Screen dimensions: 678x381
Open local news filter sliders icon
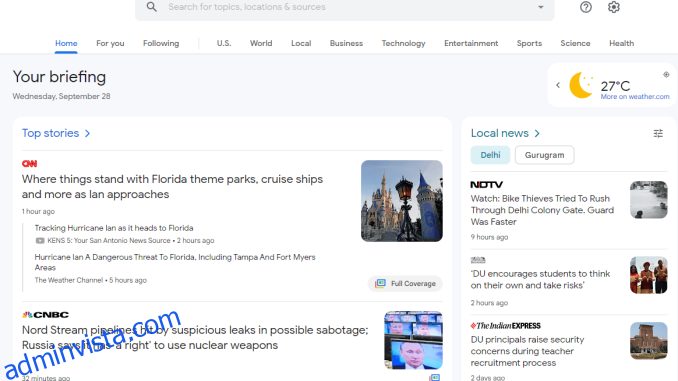tap(658, 134)
